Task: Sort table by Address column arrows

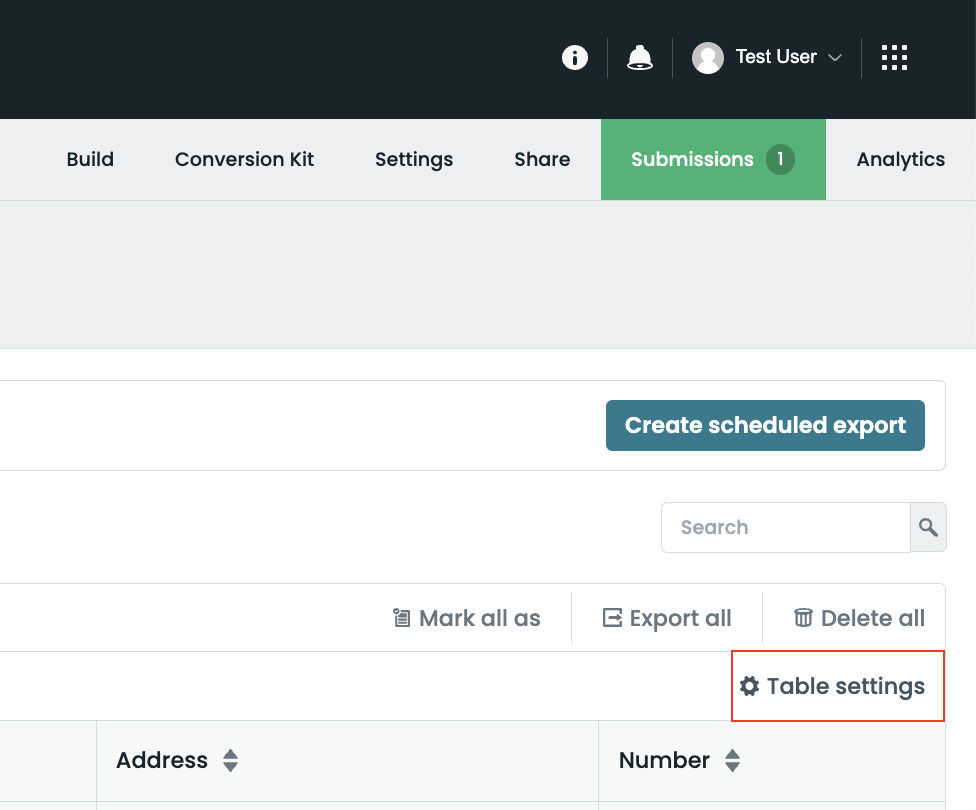Action: click(x=231, y=761)
